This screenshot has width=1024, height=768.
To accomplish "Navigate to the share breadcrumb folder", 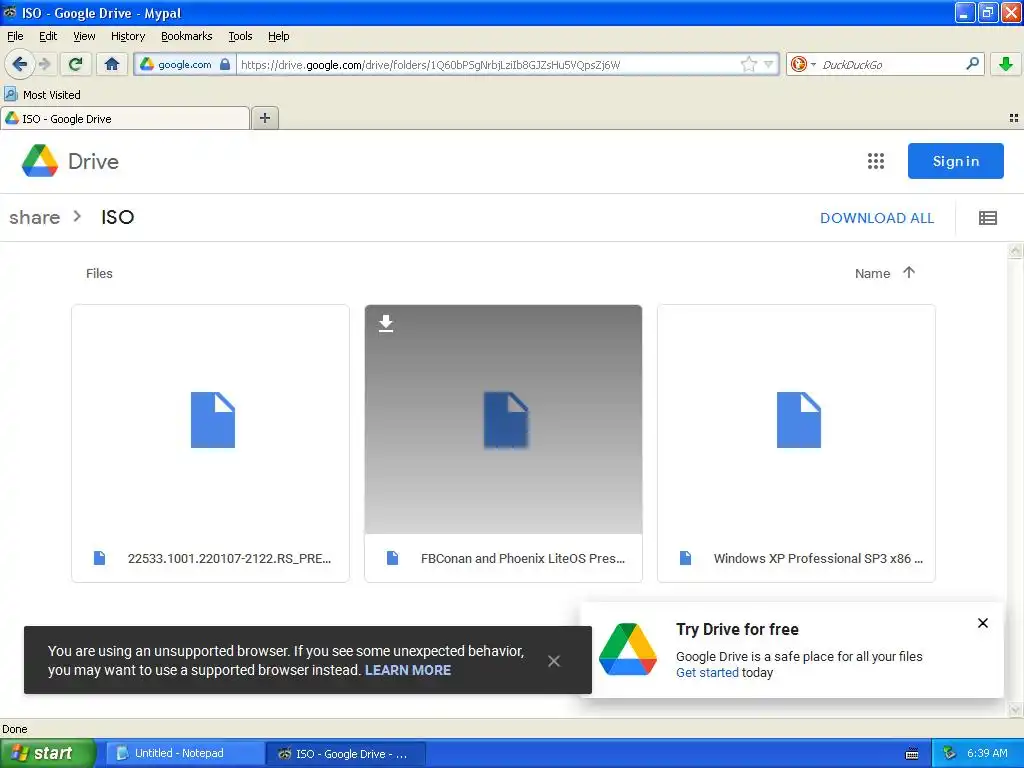I will (x=35, y=217).
